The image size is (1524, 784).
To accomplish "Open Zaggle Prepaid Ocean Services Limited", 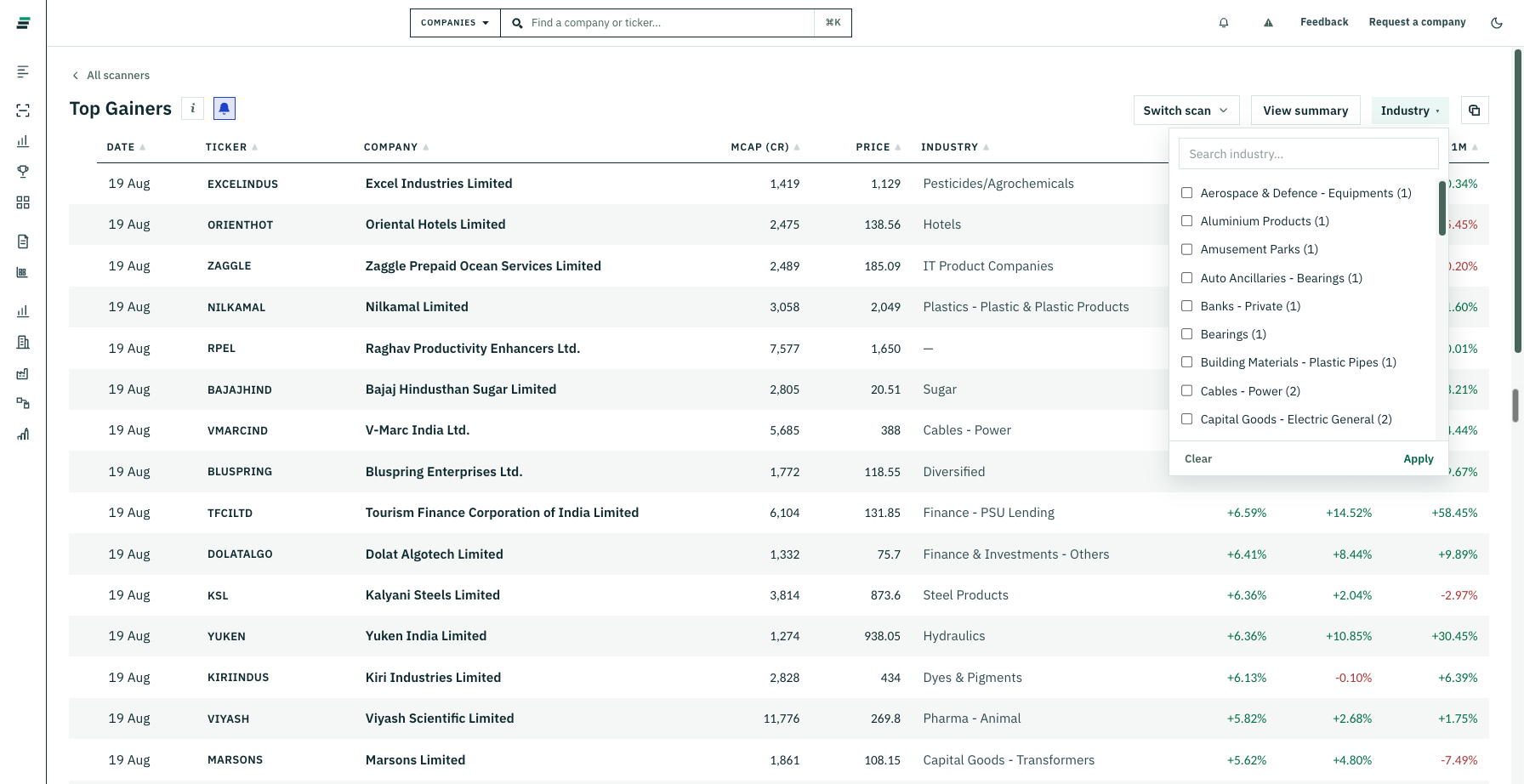I will (x=483, y=266).
